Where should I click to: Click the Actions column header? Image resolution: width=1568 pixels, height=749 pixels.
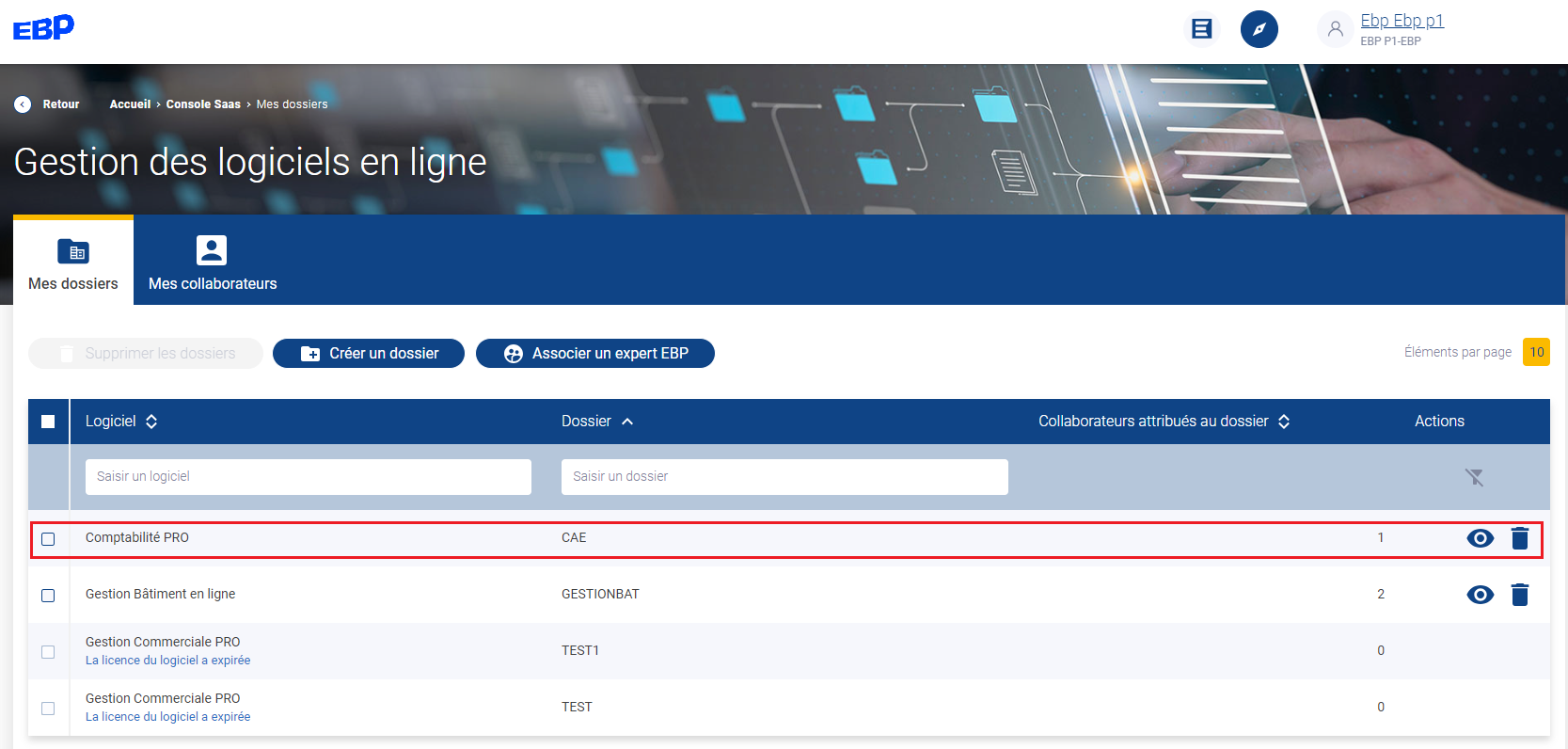click(x=1439, y=422)
